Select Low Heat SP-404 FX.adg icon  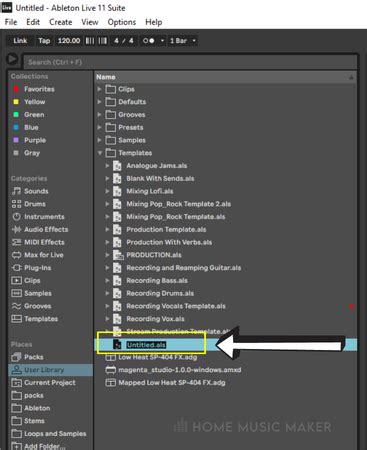110,357
